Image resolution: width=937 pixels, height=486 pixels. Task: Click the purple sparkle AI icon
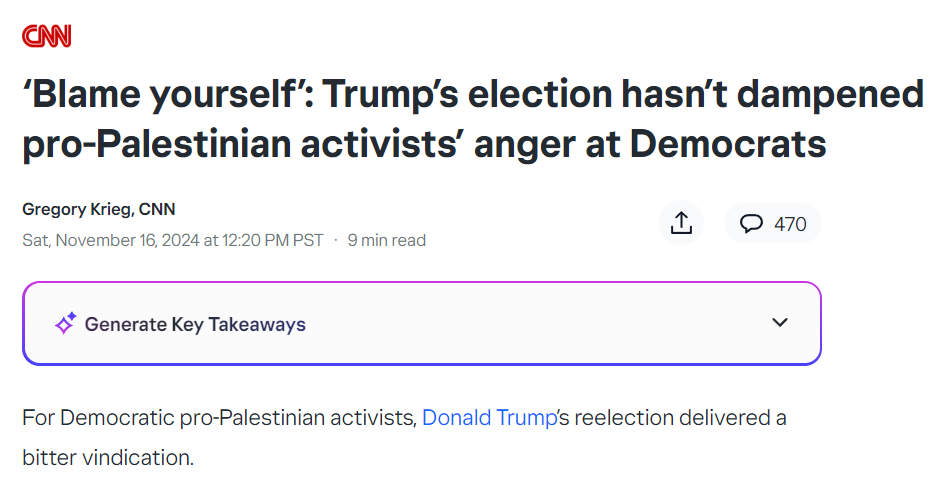point(66,323)
